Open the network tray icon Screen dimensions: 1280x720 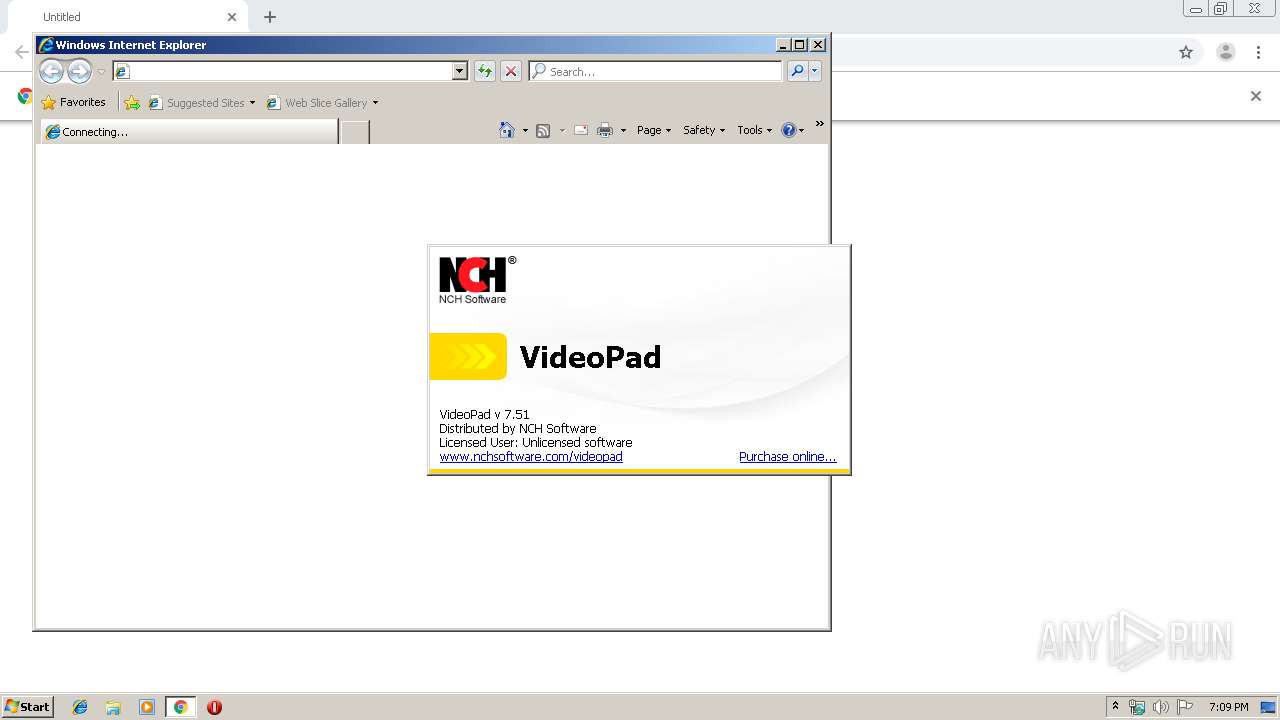coord(1137,707)
